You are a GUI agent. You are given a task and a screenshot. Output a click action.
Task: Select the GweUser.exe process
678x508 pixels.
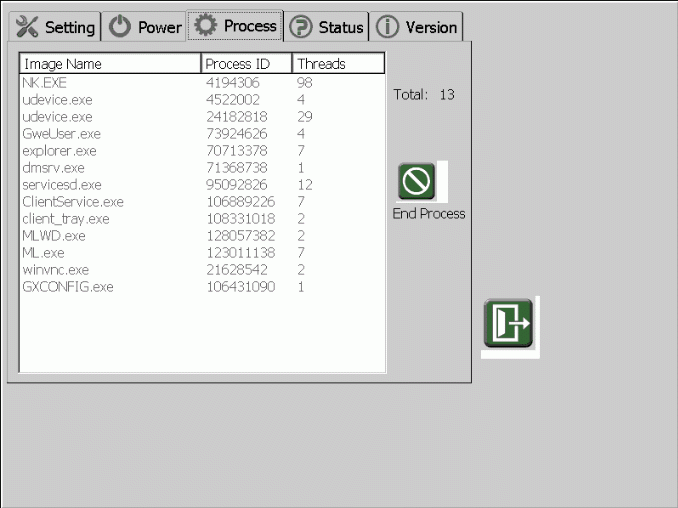click(x=61, y=134)
